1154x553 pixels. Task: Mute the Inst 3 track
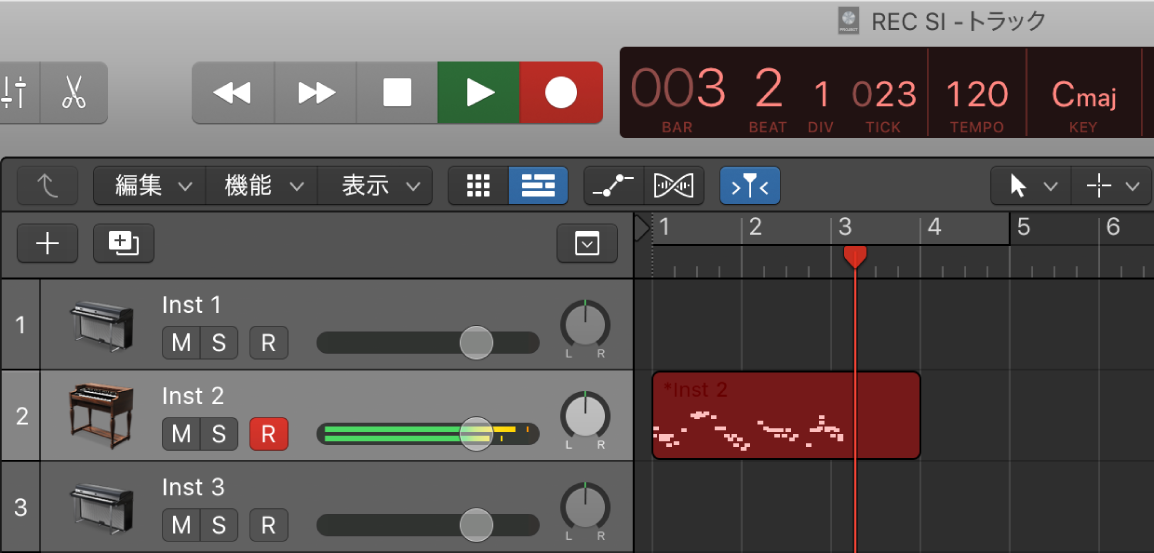(x=181, y=525)
